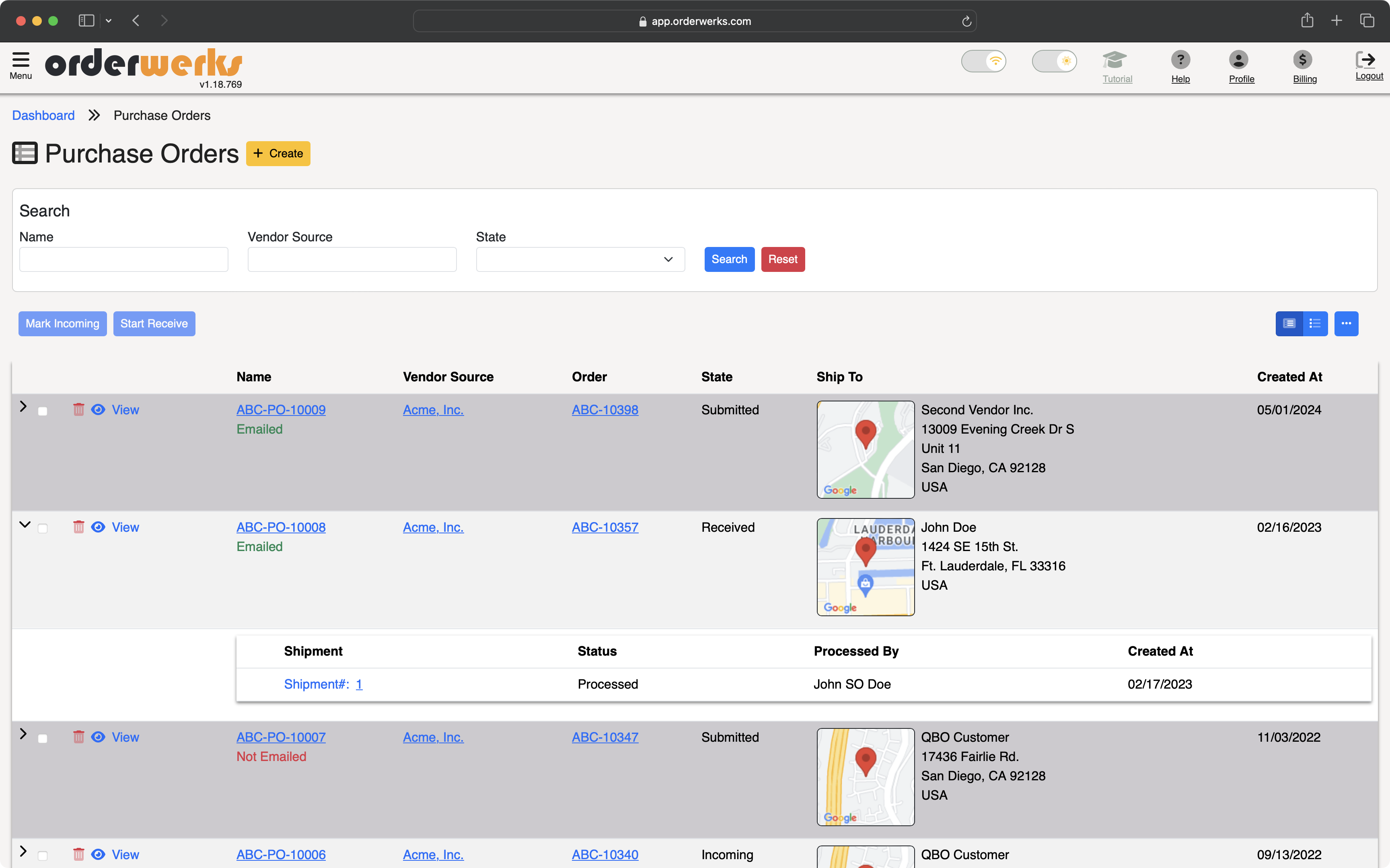
Task: Click the eye icon for ABC-PO-10009
Action: pyautogui.click(x=98, y=409)
